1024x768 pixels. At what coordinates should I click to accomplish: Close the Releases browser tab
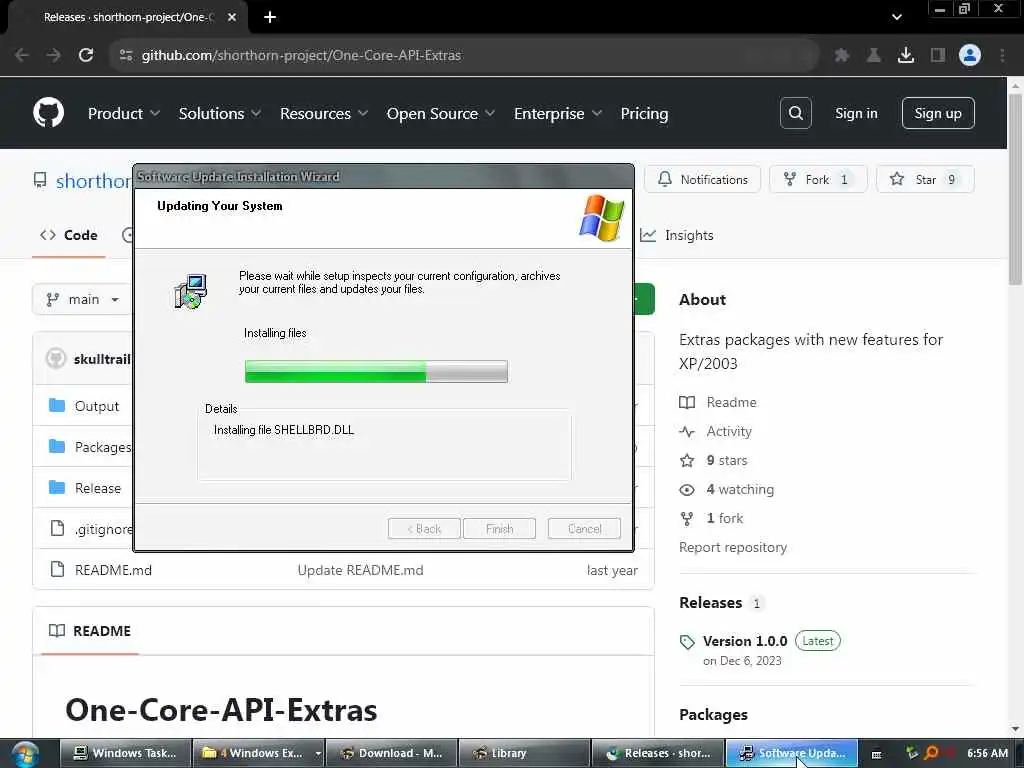[x=231, y=17]
